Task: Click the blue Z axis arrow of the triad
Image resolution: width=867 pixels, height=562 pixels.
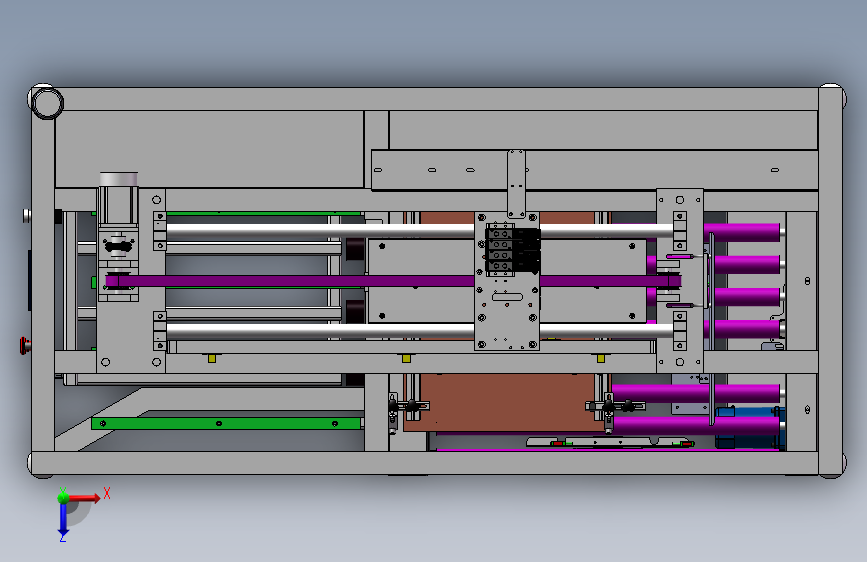Action: tap(63, 520)
